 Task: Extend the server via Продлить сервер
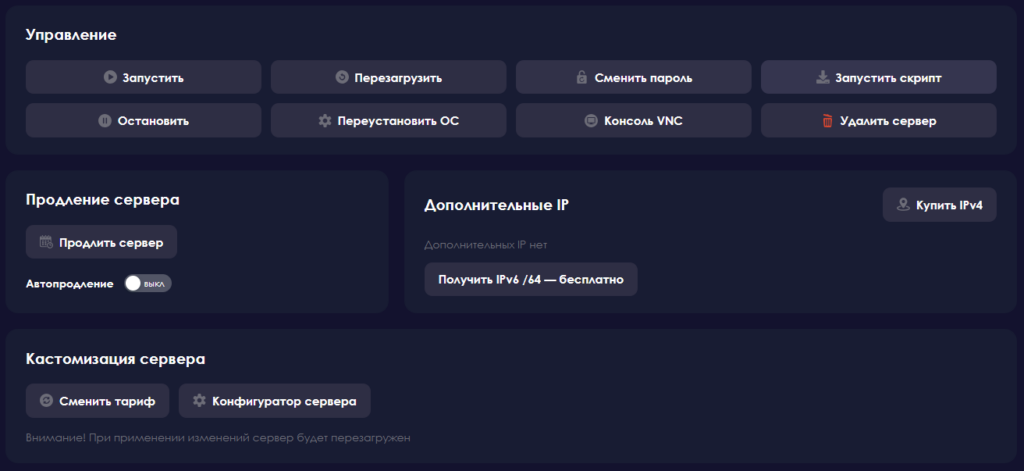tap(101, 242)
